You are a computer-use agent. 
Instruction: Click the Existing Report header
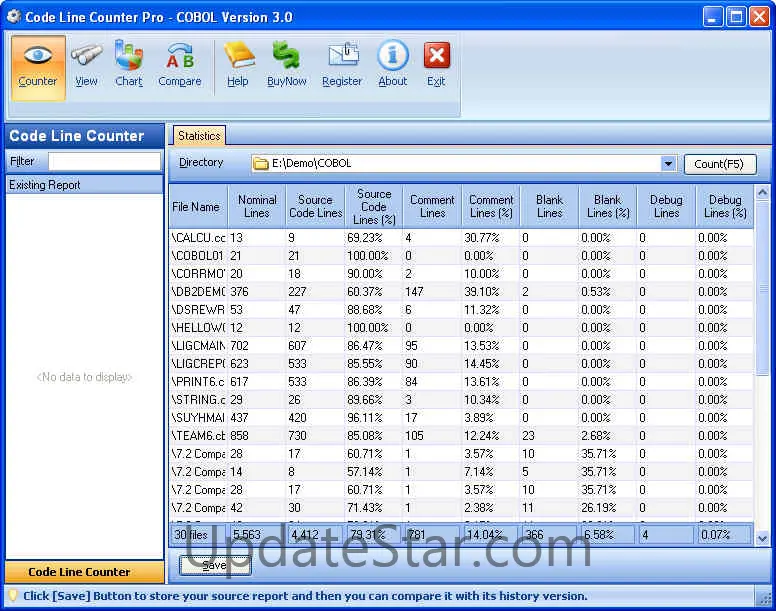[x=85, y=185]
